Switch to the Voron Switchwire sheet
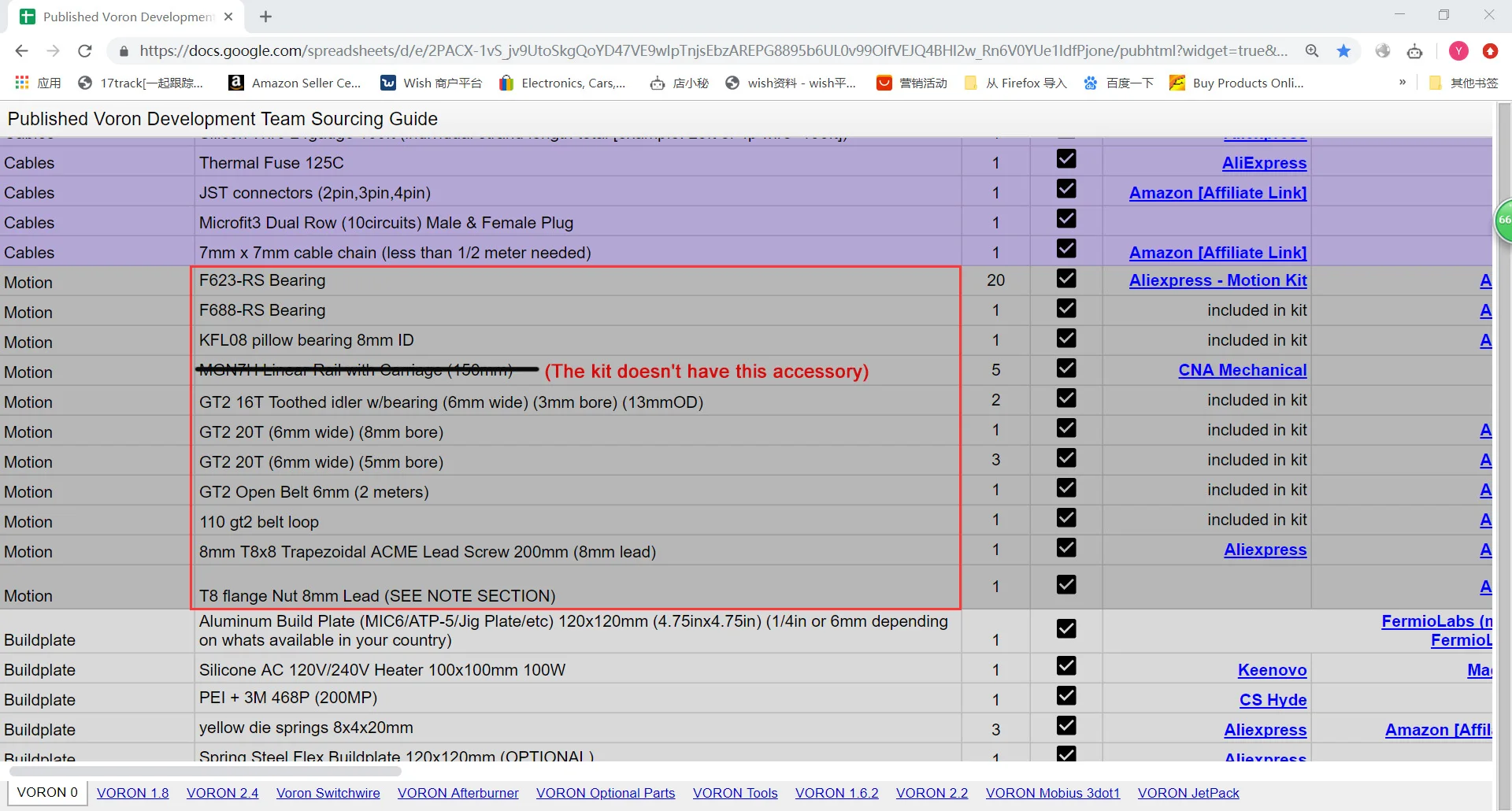 tap(328, 793)
